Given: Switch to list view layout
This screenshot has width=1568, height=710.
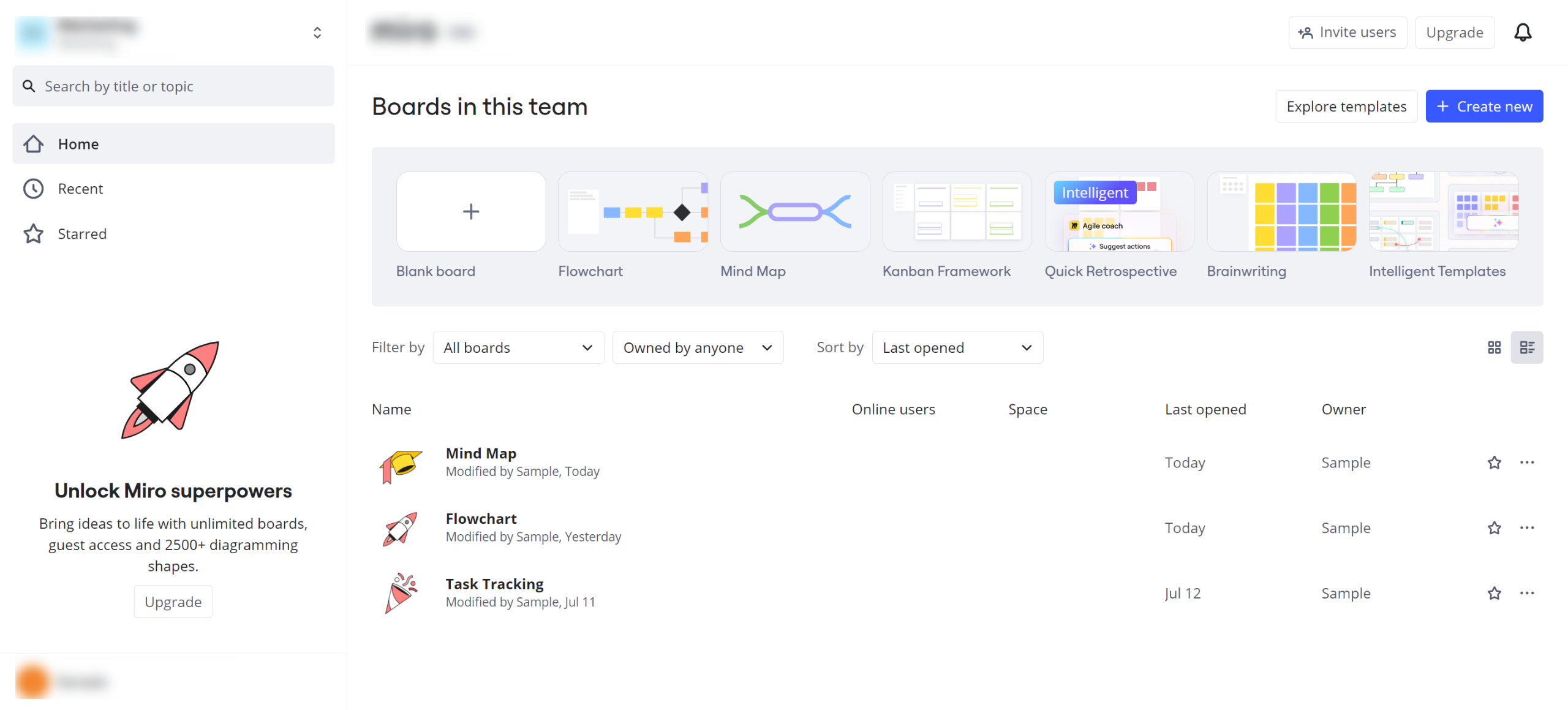Looking at the screenshot, I should [1526, 347].
